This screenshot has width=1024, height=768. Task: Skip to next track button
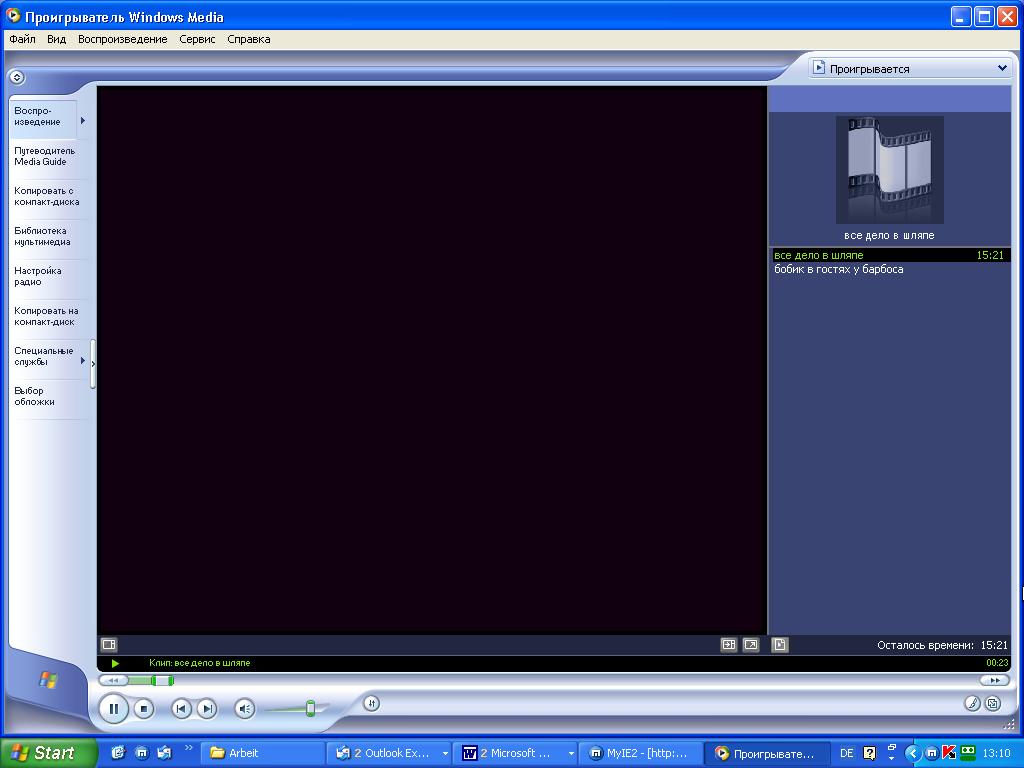click(x=207, y=709)
